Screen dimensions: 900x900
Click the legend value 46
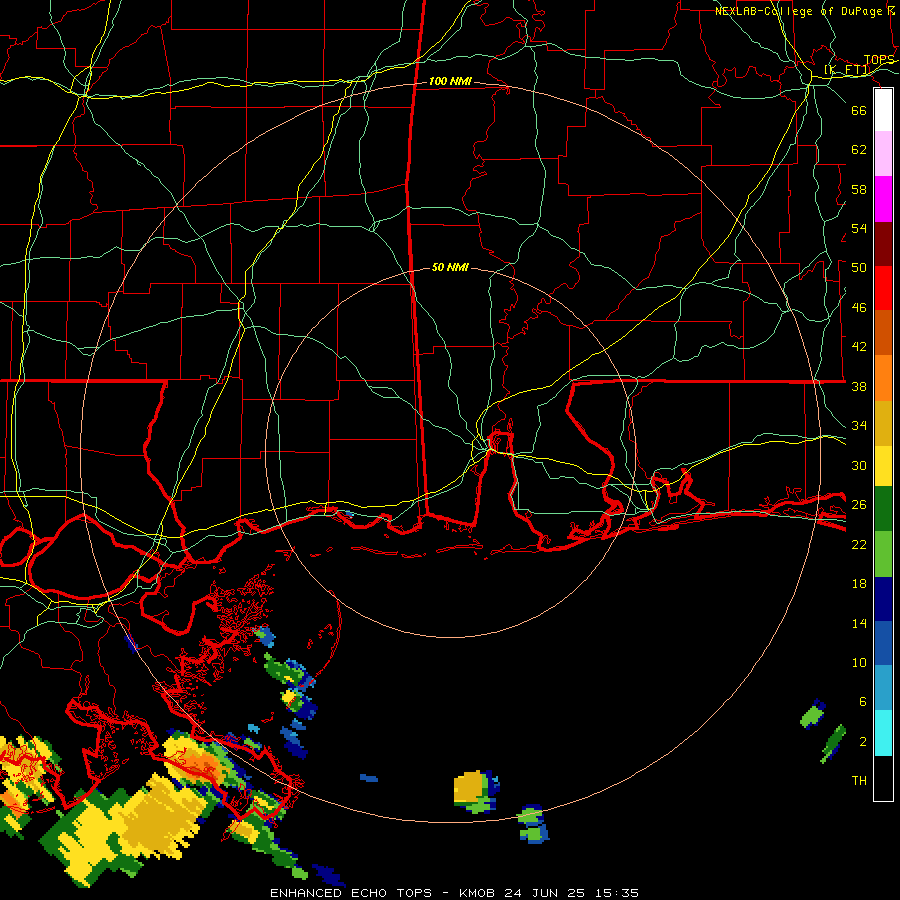click(x=859, y=308)
